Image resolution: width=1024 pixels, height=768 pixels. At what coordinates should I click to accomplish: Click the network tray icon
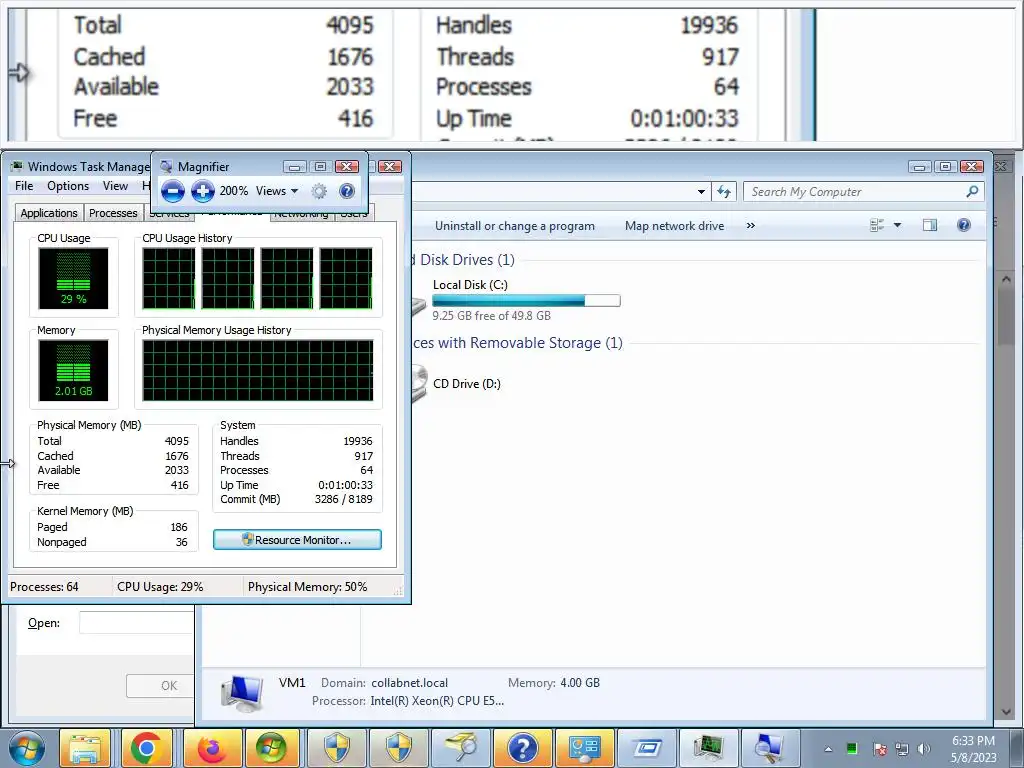coord(902,749)
